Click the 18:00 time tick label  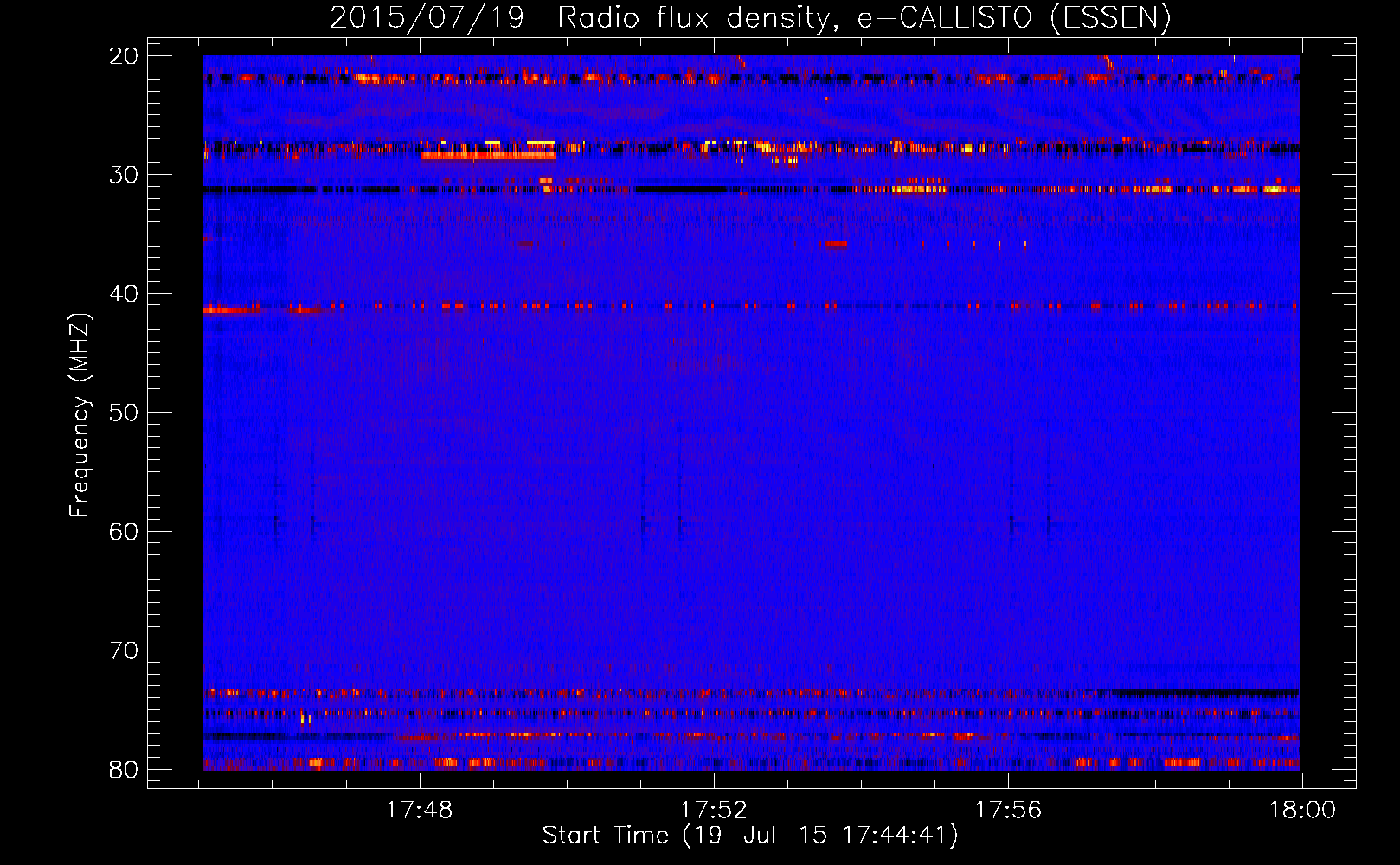click(1302, 811)
